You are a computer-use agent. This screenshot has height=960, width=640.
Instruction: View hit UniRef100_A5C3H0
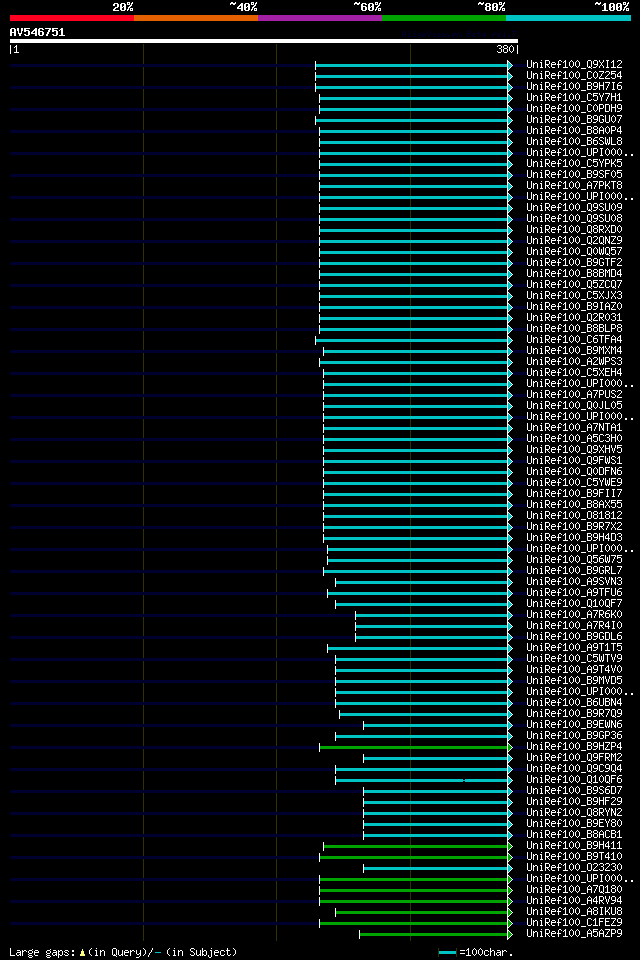pos(574,439)
